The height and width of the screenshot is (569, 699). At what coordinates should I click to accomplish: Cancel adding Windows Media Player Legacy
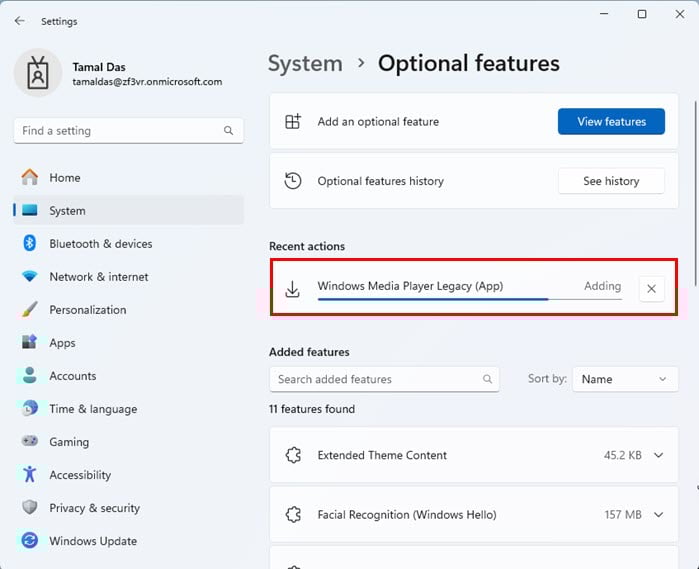click(651, 289)
